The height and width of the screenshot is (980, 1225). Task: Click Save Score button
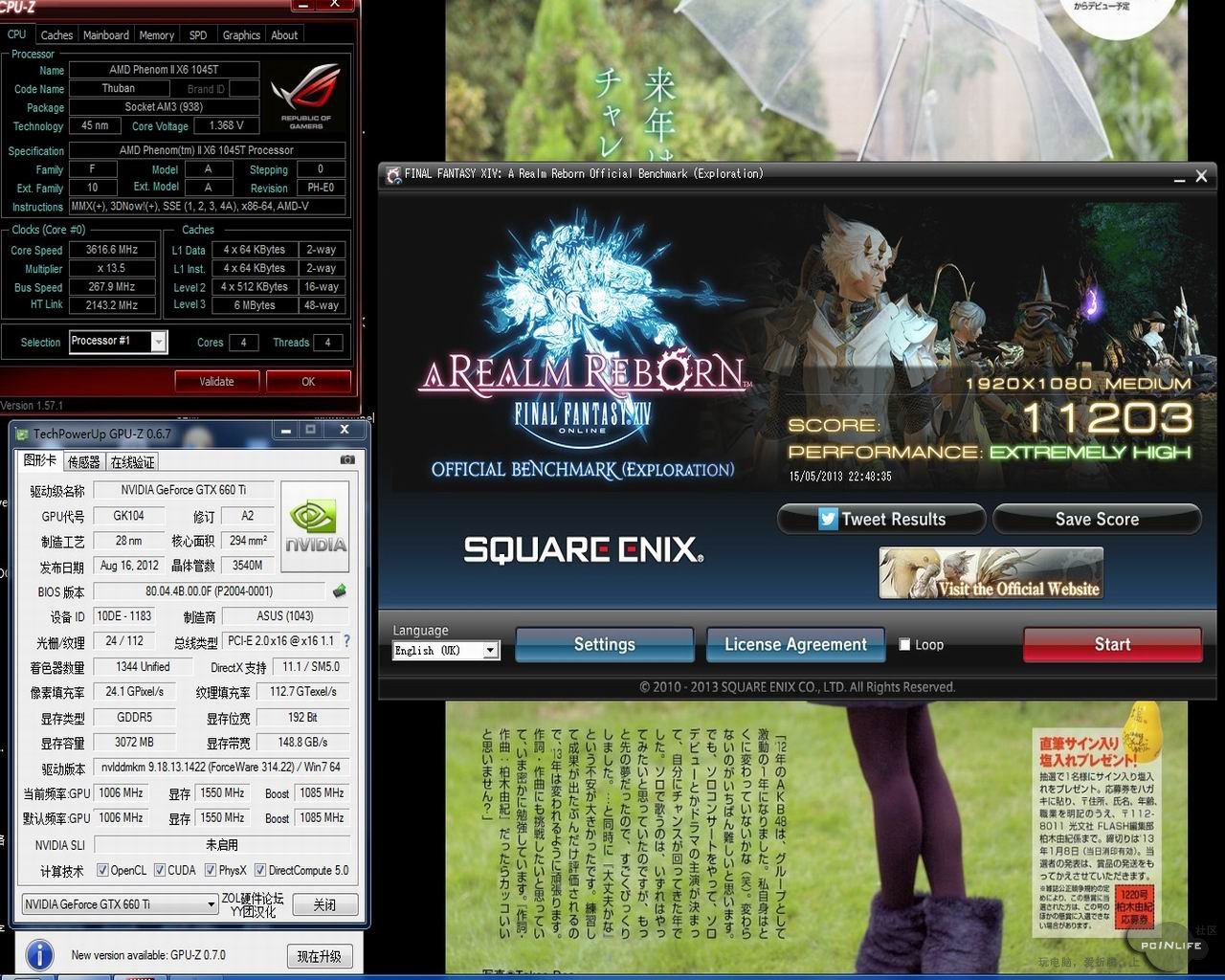1097,520
